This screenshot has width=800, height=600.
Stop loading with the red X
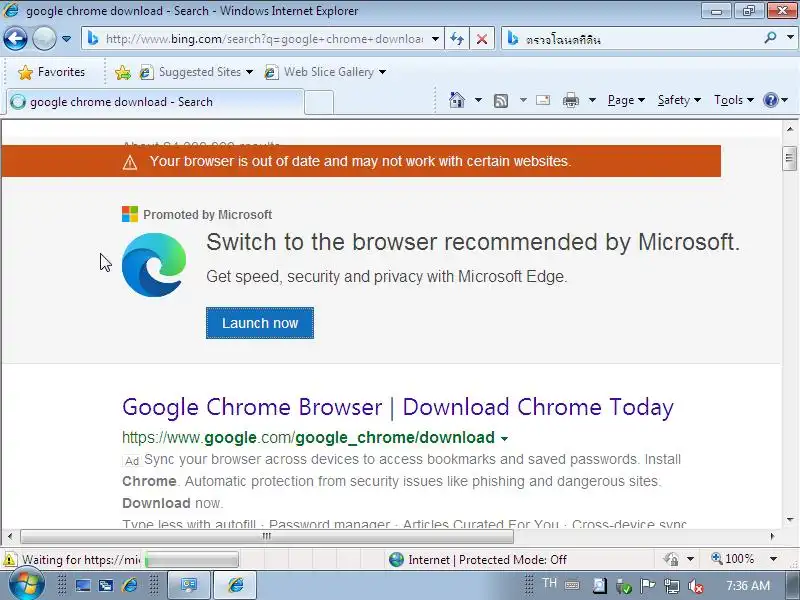point(482,39)
